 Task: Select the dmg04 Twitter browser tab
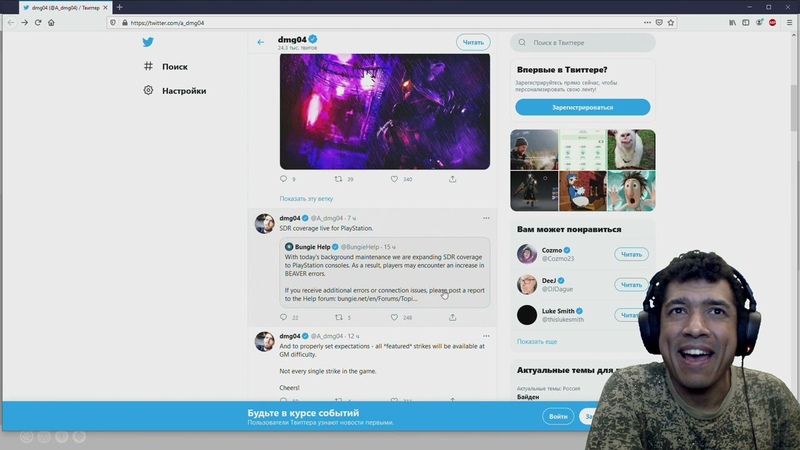click(65, 8)
